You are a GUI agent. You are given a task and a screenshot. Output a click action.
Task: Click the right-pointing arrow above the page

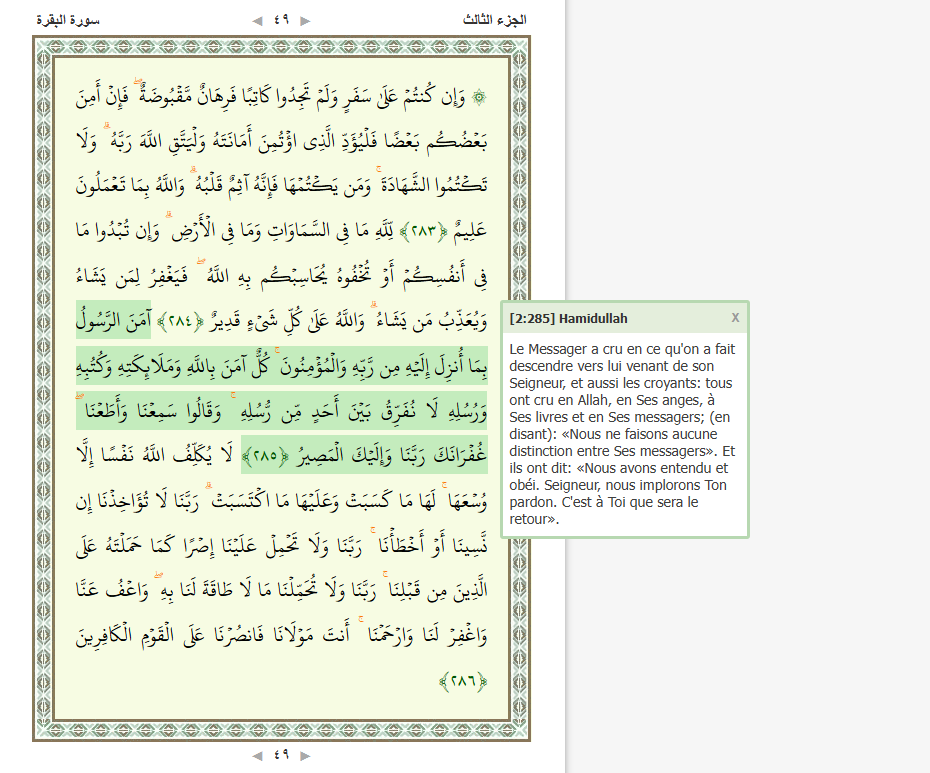(305, 21)
